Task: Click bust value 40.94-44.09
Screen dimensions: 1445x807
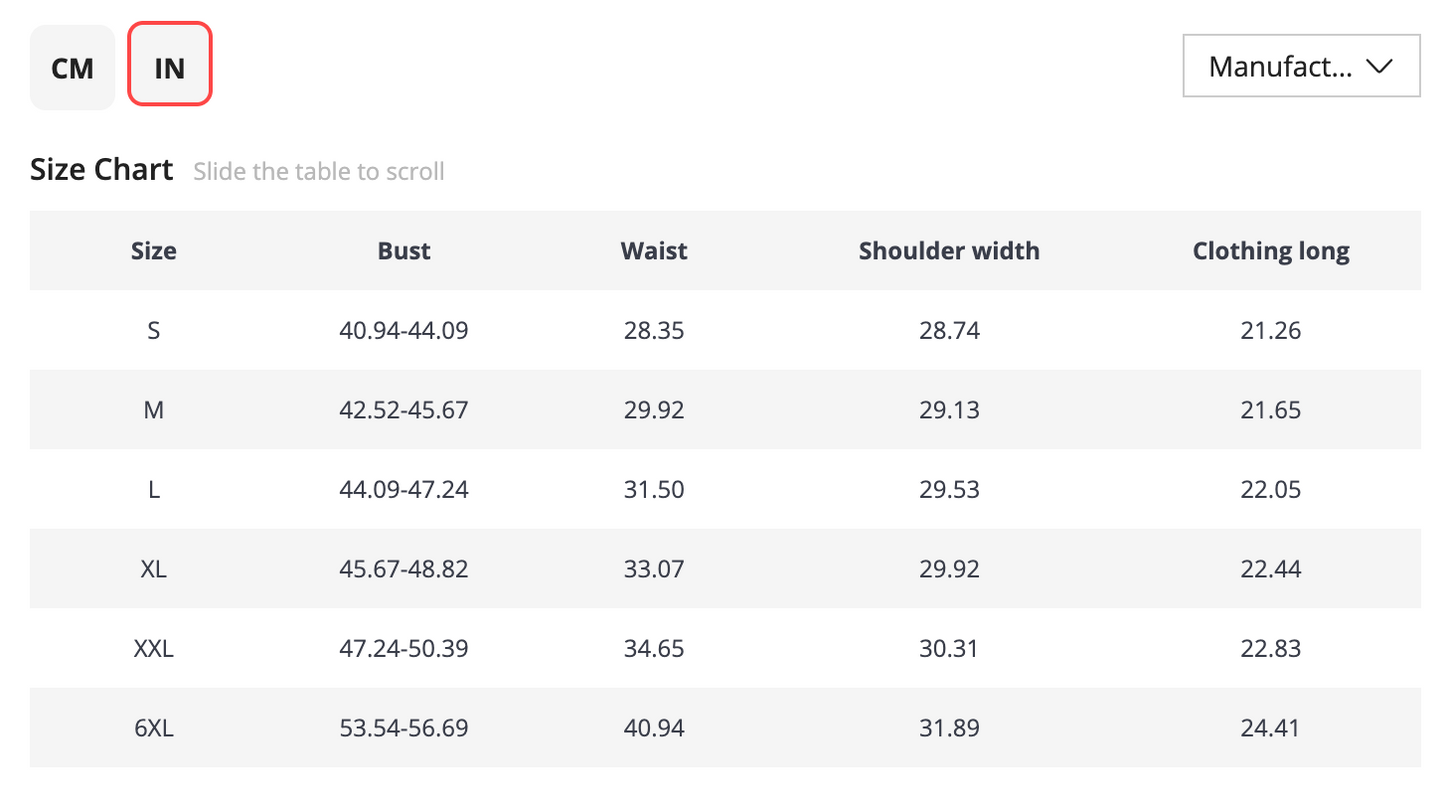Action: (404, 330)
